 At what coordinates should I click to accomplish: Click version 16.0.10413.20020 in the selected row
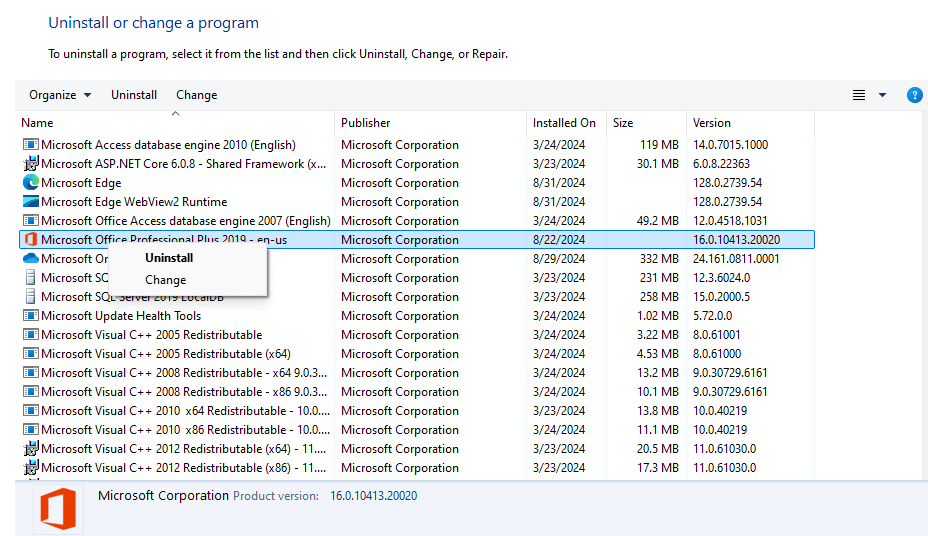tap(736, 239)
